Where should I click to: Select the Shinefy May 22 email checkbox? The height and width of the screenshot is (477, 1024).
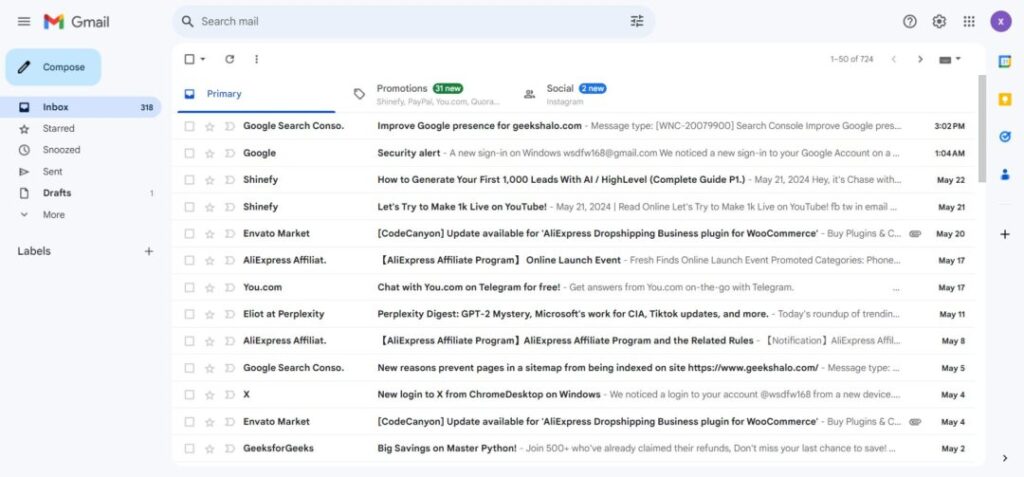tap(189, 180)
